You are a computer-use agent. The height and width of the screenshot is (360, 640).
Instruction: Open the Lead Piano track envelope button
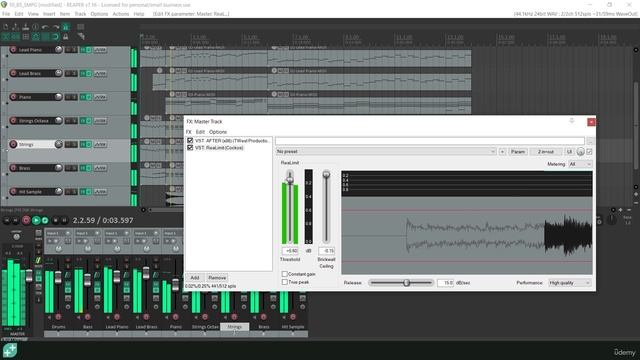pyautogui.click(x=100, y=50)
